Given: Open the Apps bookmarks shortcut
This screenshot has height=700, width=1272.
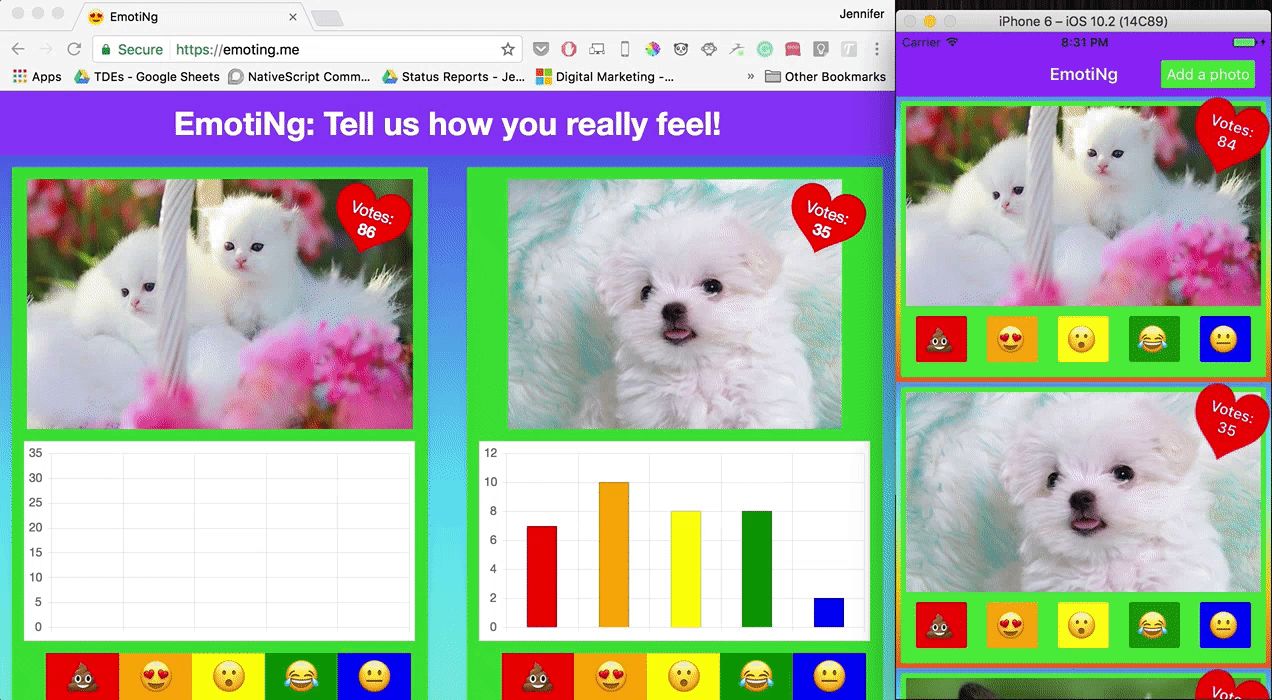Looking at the screenshot, I should coord(37,76).
